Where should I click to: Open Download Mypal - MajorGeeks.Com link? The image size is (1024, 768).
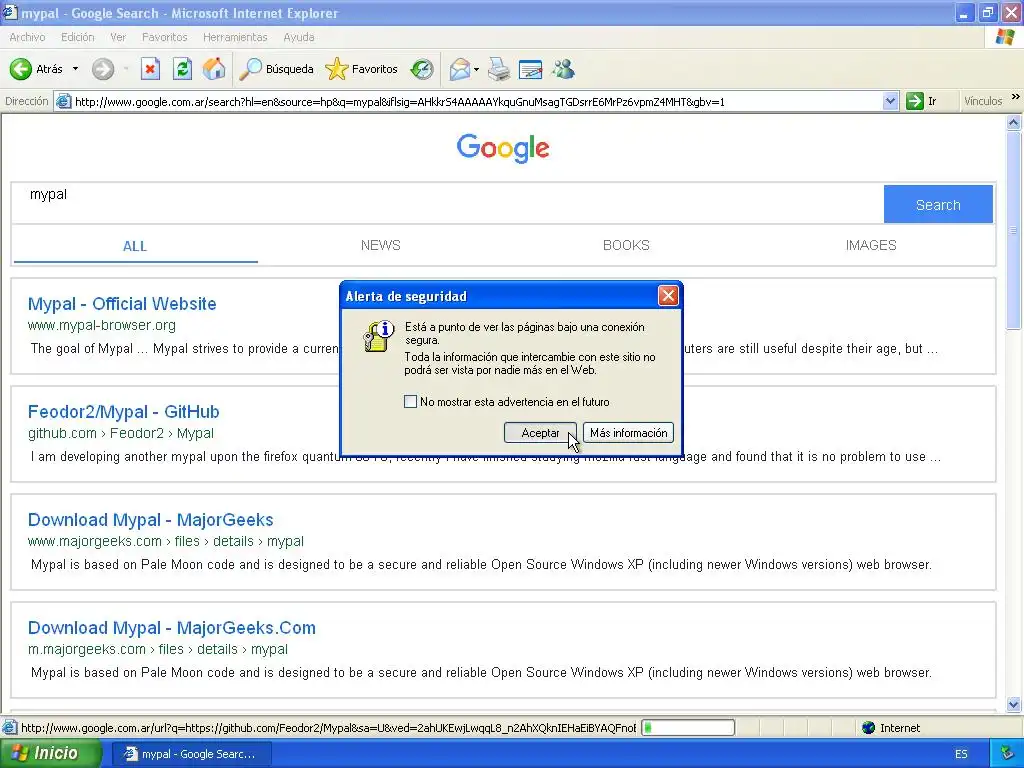pyautogui.click(x=172, y=628)
